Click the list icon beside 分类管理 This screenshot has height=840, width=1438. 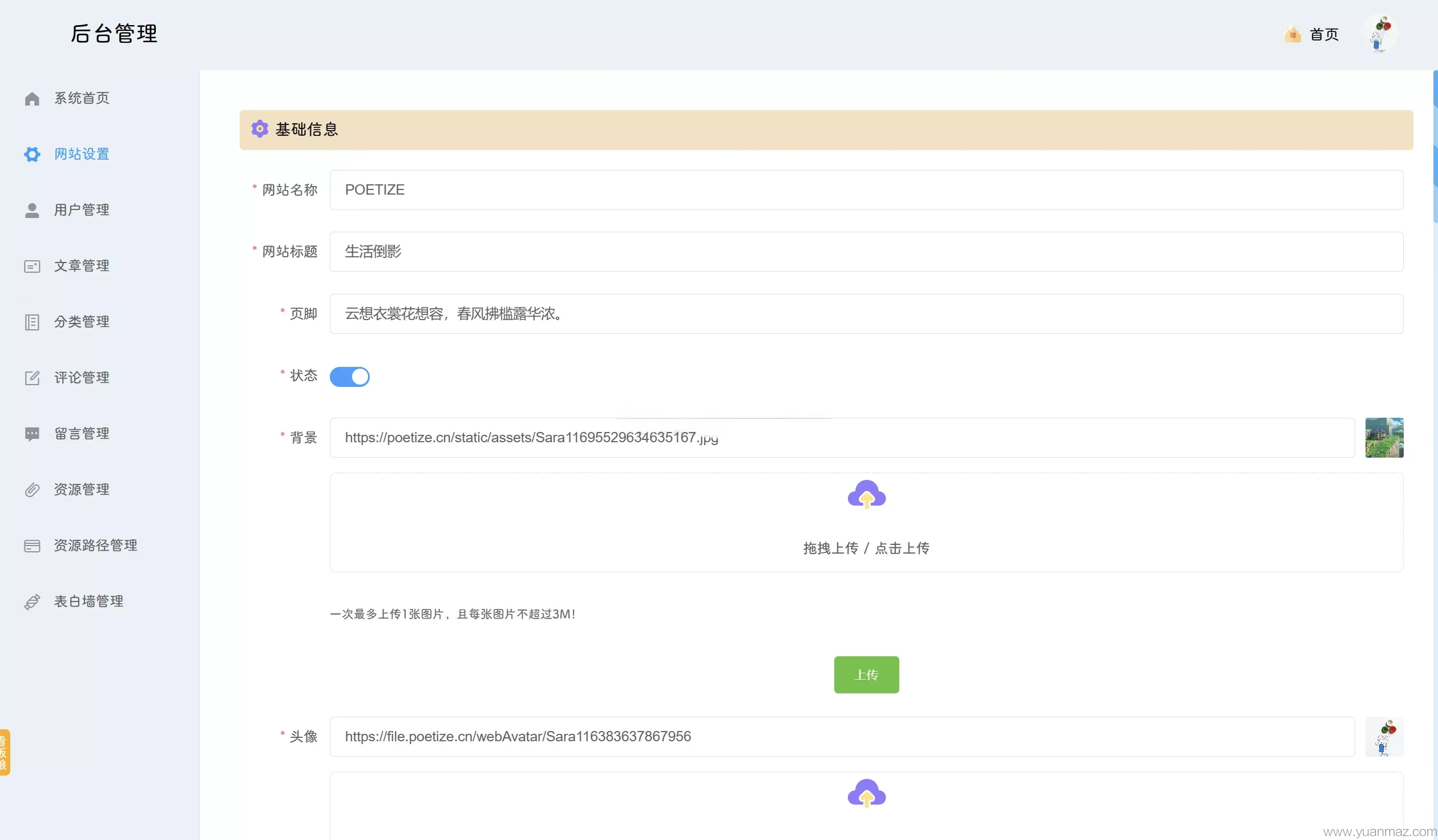[x=32, y=322]
